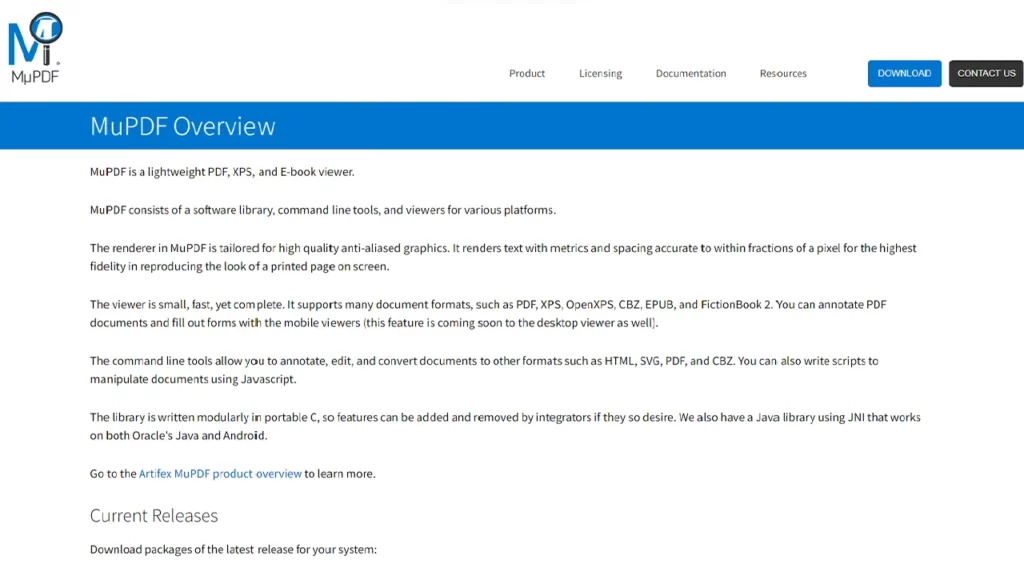Open the Resources menu
The width and height of the screenshot is (1024, 576).
click(x=783, y=73)
